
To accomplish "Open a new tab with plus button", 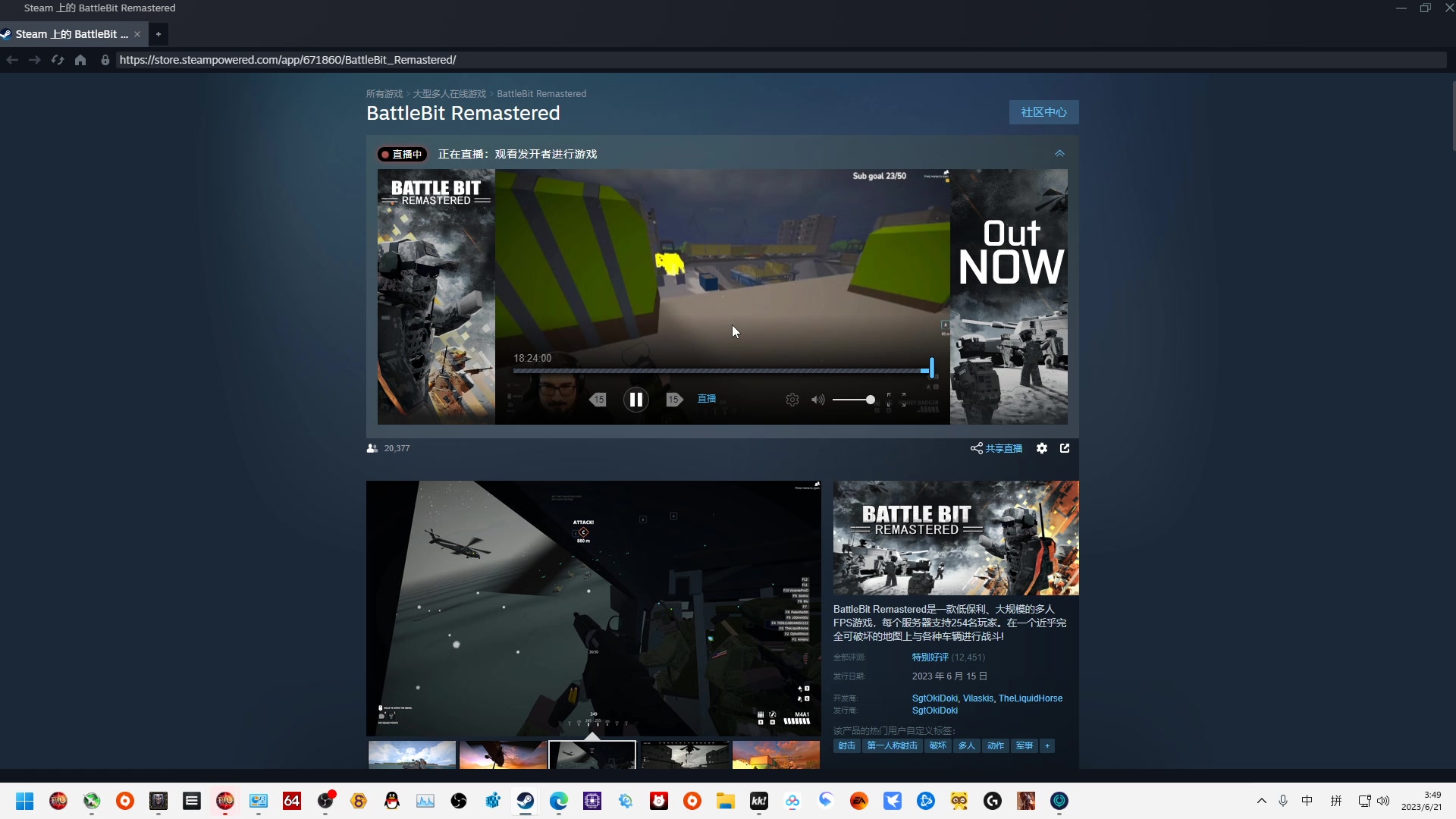I will pyautogui.click(x=158, y=34).
